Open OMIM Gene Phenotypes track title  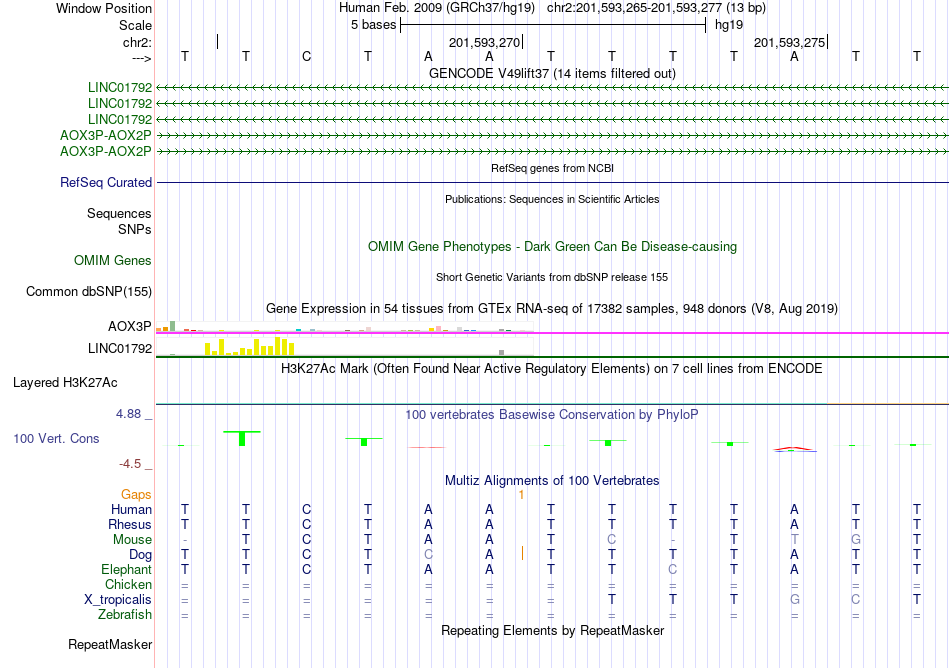click(552, 246)
